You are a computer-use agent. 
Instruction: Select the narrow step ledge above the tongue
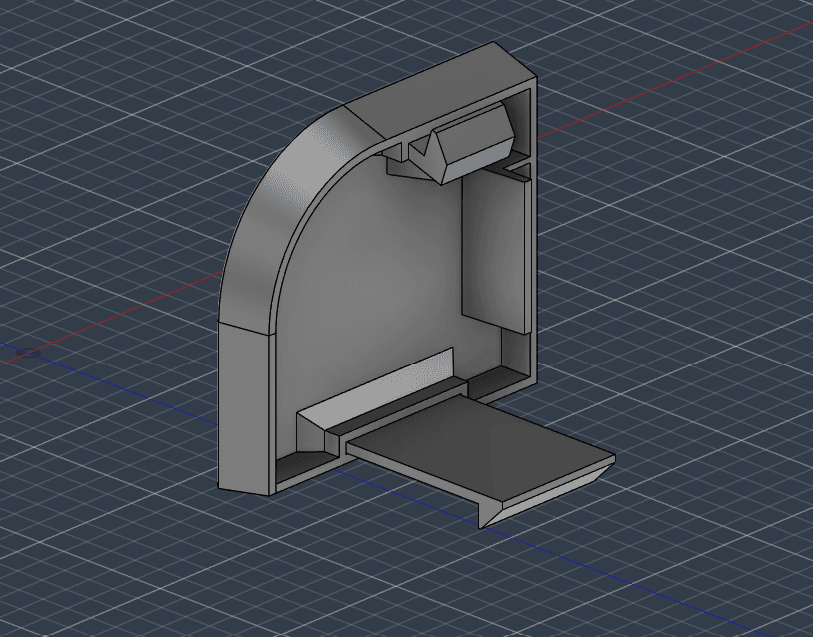[x=397, y=408]
